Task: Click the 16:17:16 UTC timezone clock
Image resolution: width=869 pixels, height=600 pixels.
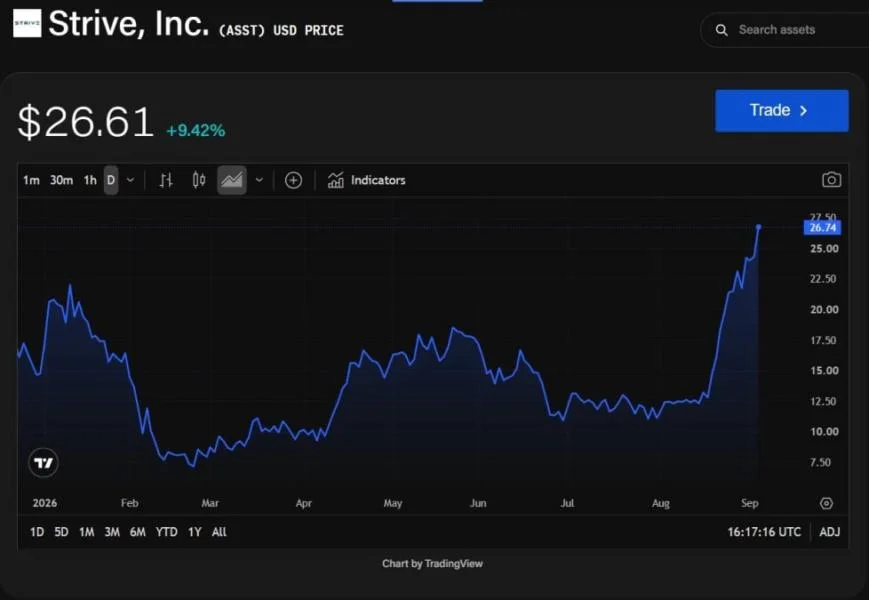Action: (764, 532)
